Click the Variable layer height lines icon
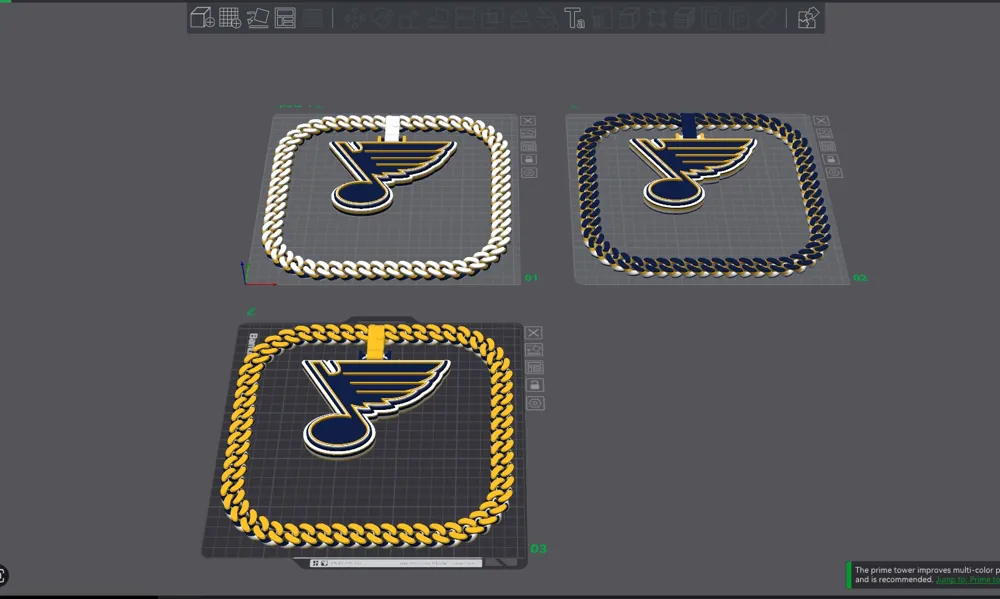The height and width of the screenshot is (599, 1000). point(312,18)
